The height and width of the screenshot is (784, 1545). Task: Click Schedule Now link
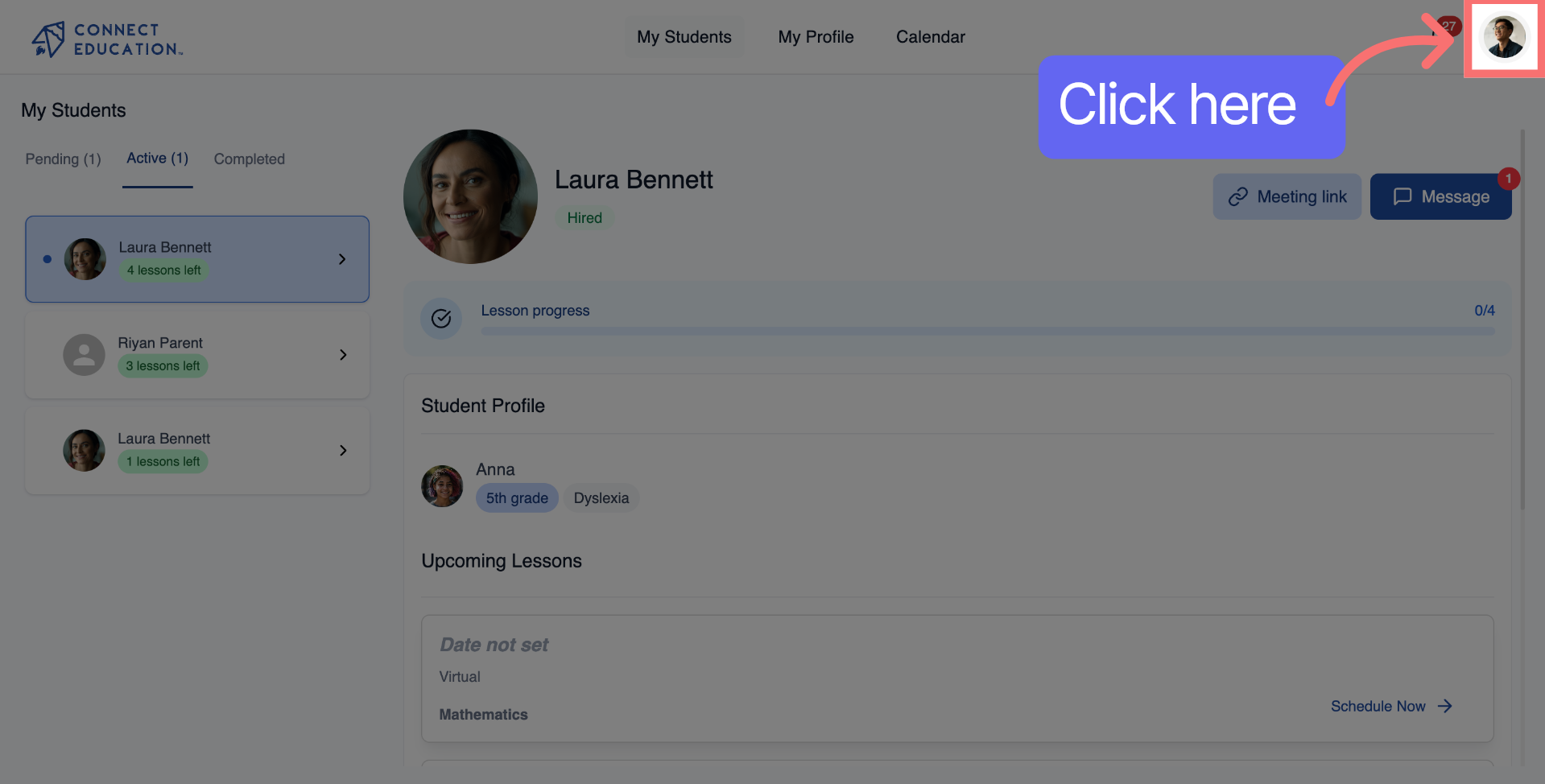point(1392,706)
